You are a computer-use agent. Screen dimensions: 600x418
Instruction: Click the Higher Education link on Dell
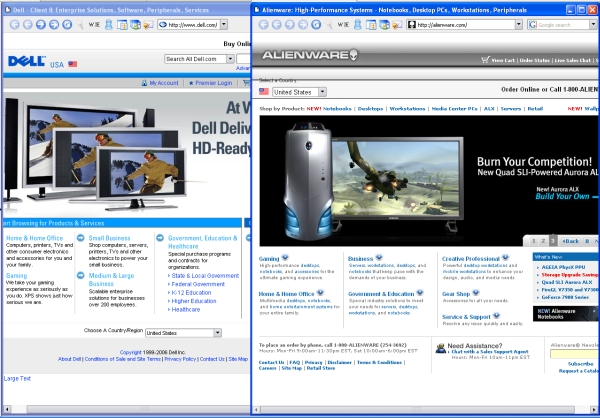point(193,301)
